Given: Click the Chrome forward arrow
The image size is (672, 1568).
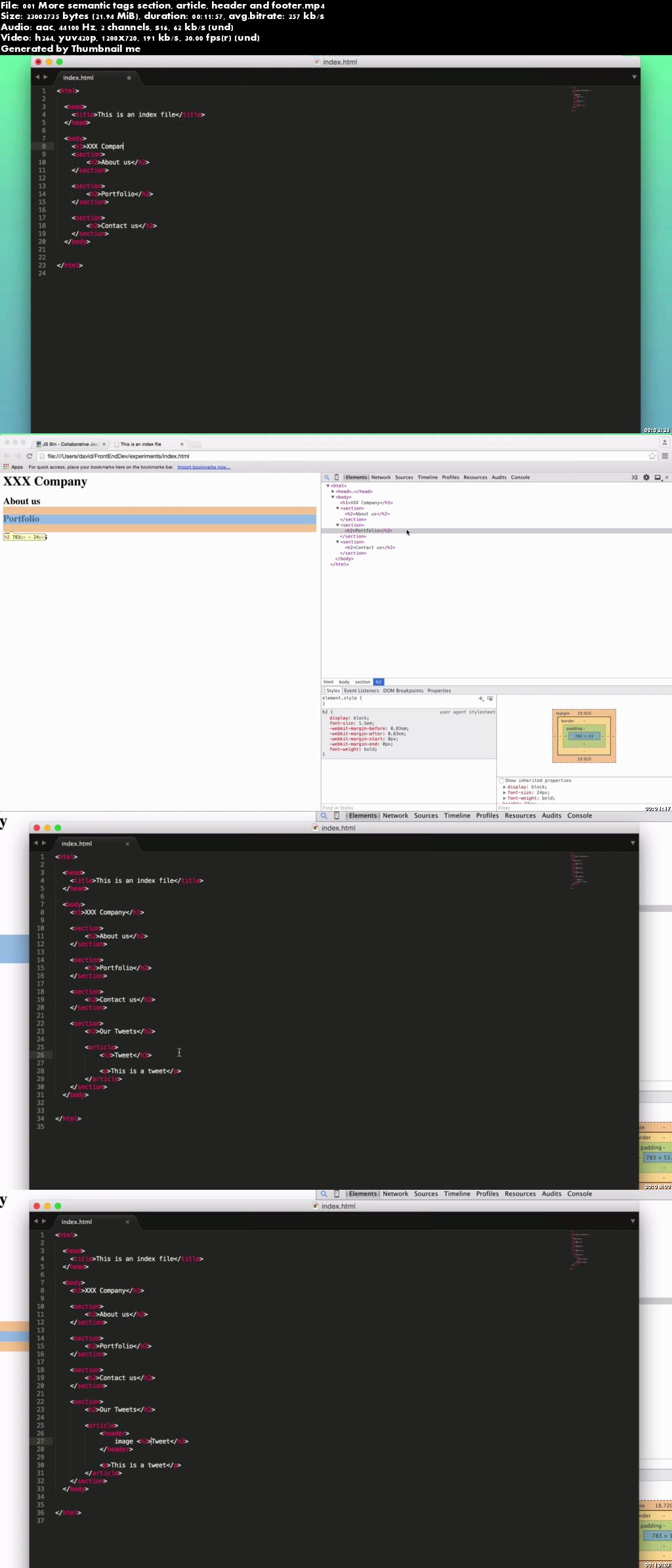Looking at the screenshot, I should point(18,456).
